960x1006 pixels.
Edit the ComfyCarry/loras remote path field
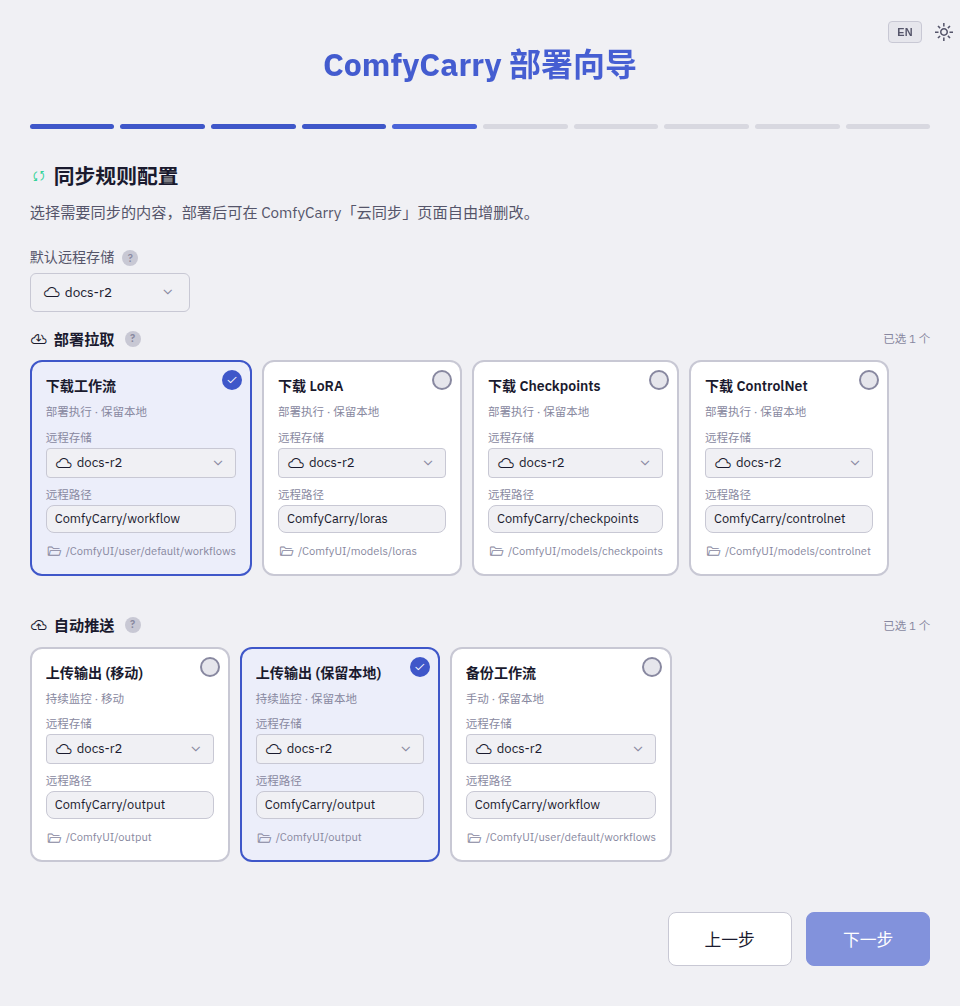click(x=361, y=519)
